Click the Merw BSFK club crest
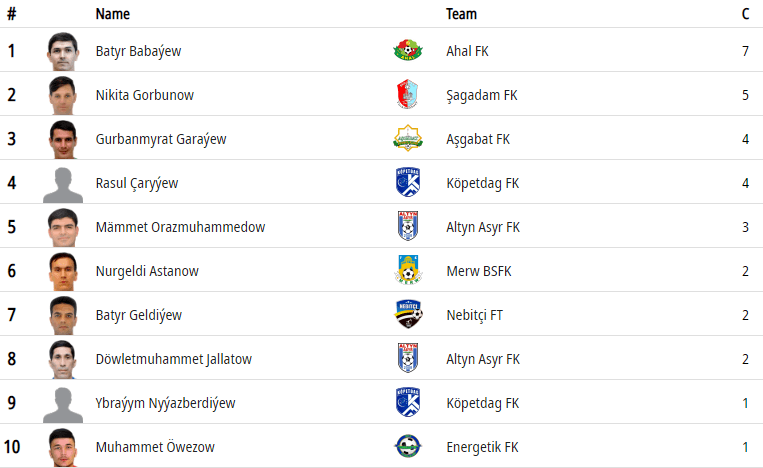763x468 pixels. click(x=408, y=271)
